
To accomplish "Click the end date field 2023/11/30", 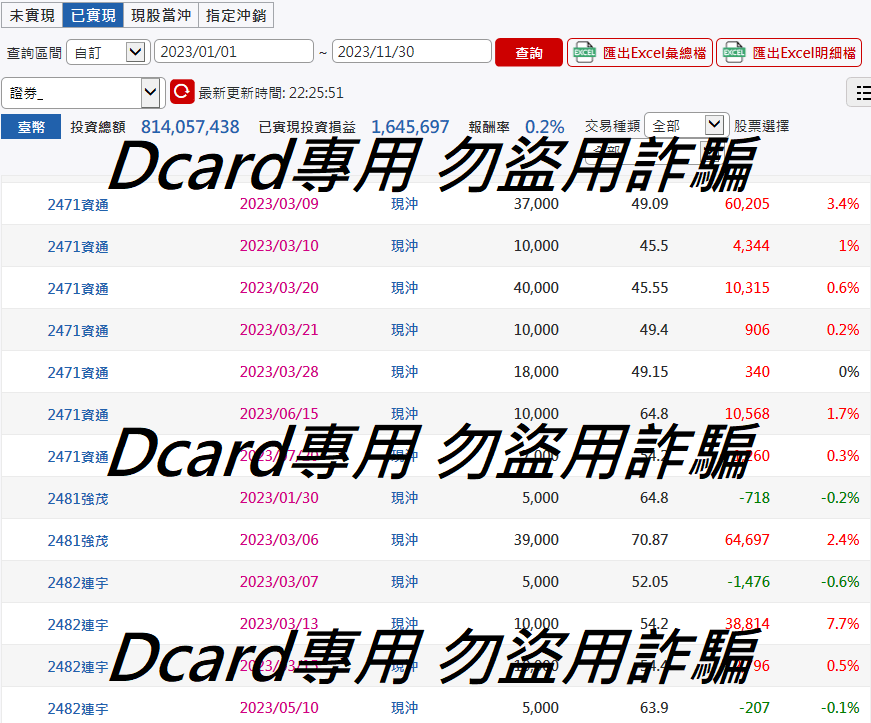I will pyautogui.click(x=412, y=52).
